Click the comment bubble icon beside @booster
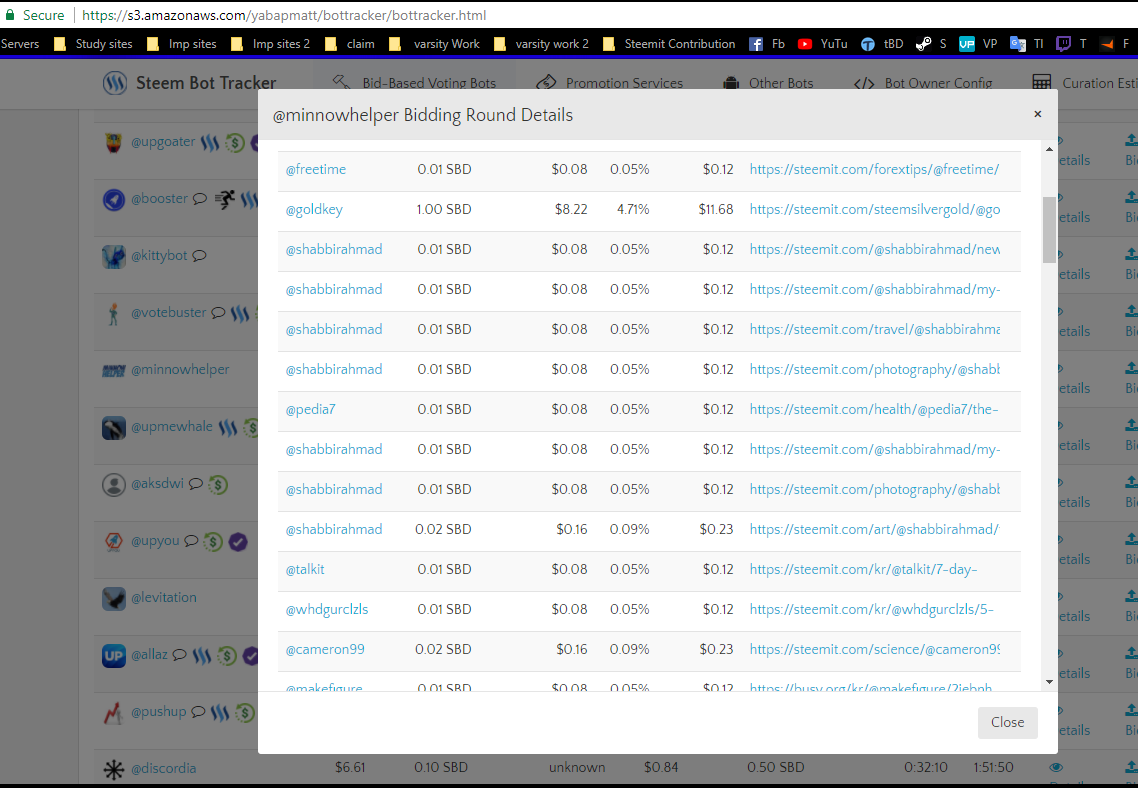 coord(200,199)
